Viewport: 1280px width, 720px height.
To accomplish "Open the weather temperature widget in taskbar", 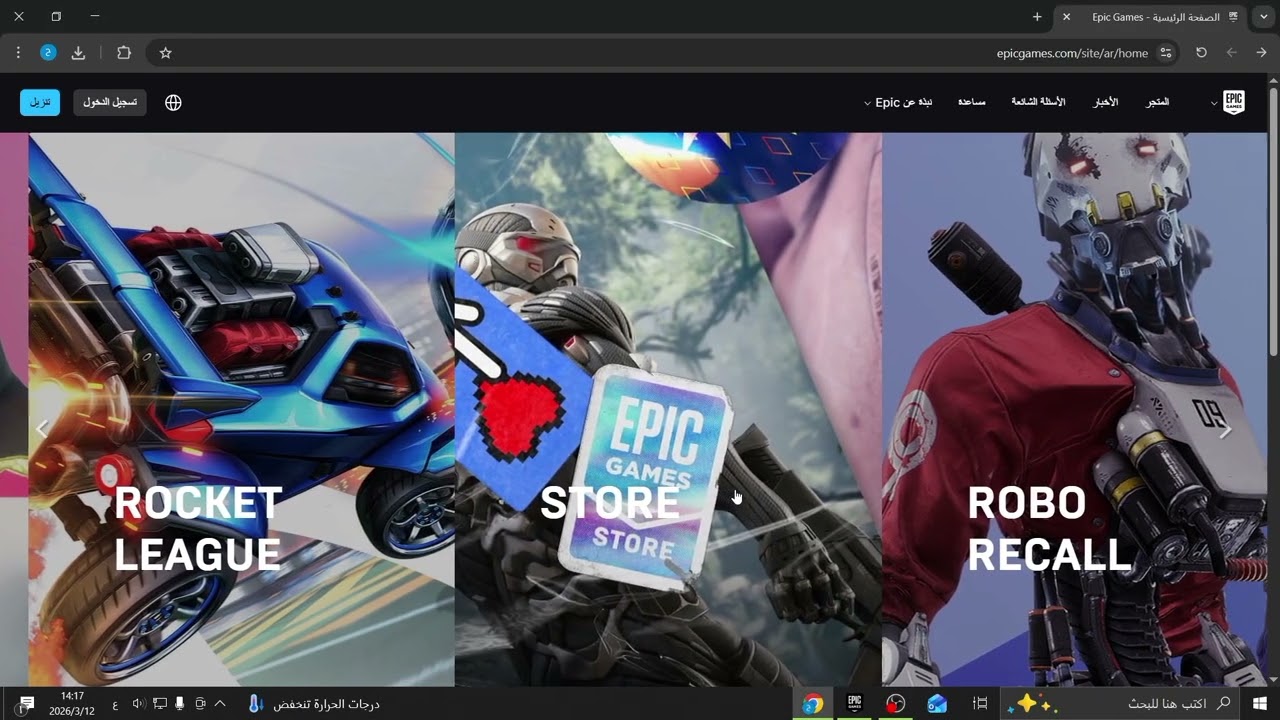I will click(313, 704).
